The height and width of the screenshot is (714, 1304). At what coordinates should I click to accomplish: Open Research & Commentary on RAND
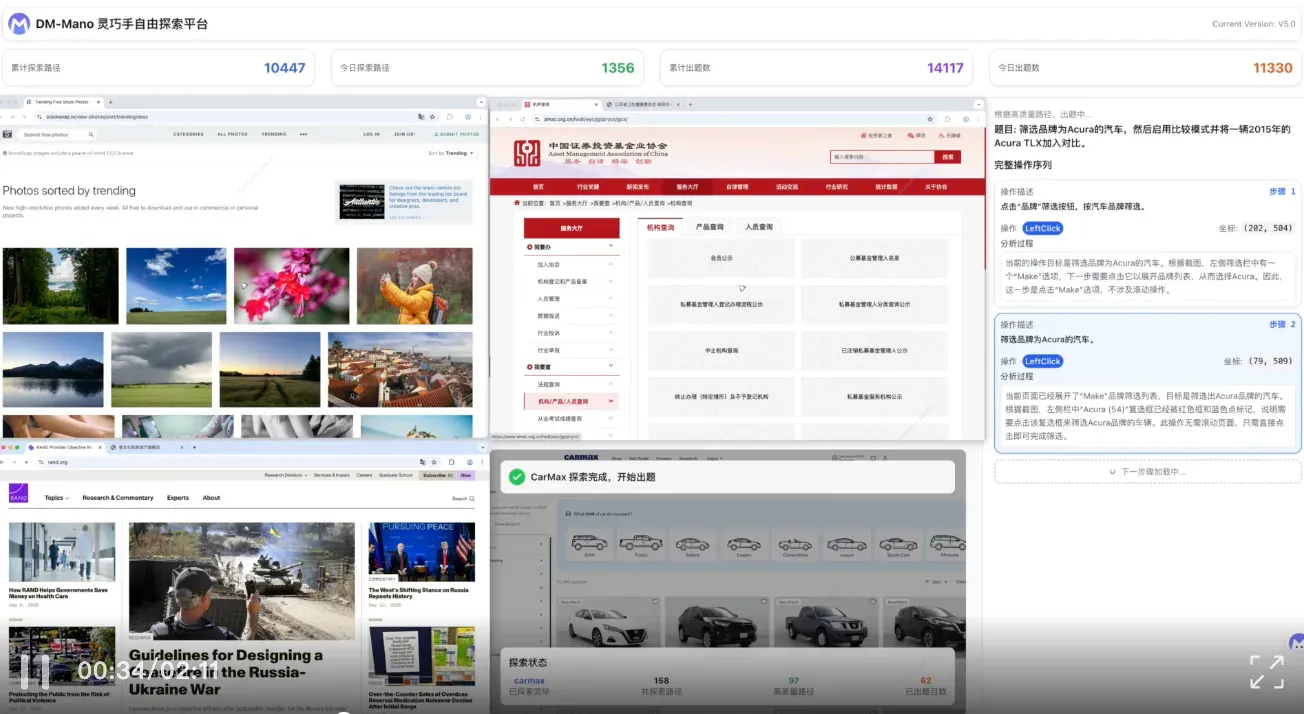(118, 498)
